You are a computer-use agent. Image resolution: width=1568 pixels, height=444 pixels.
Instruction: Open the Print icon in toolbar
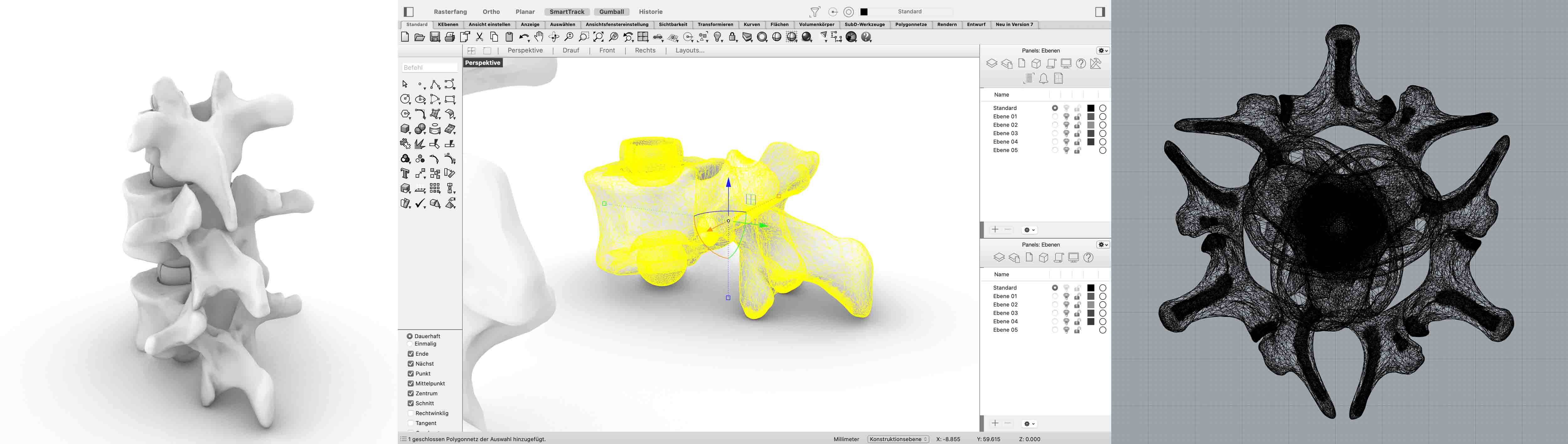[x=450, y=37]
